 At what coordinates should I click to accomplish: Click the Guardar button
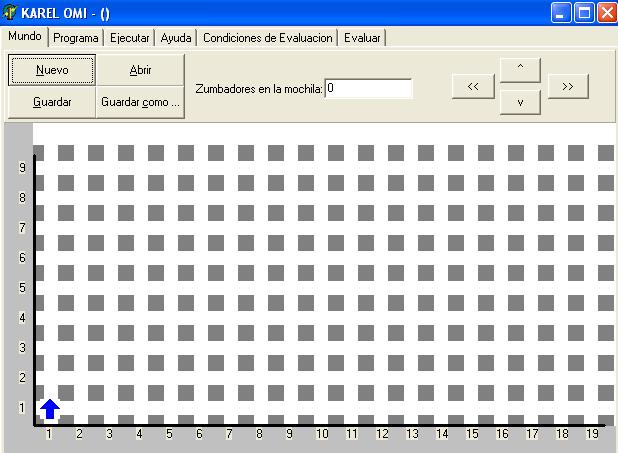(52, 102)
